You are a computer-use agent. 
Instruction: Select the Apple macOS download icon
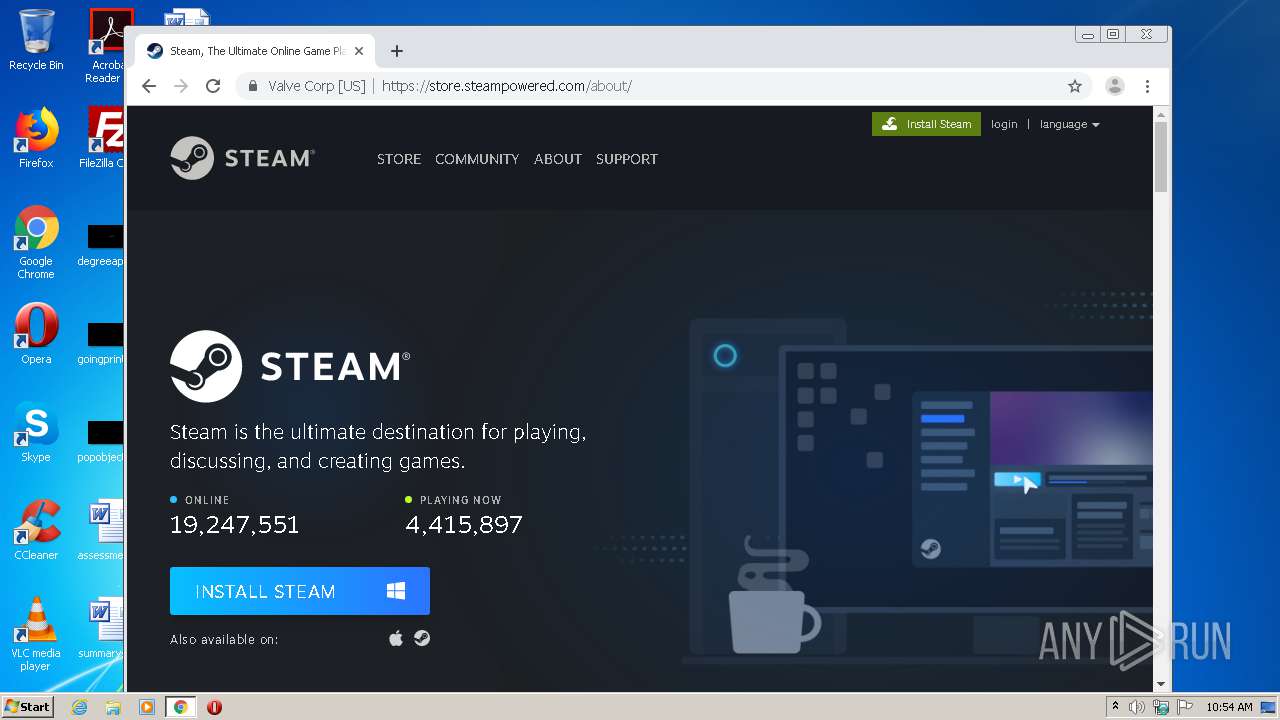(396, 638)
